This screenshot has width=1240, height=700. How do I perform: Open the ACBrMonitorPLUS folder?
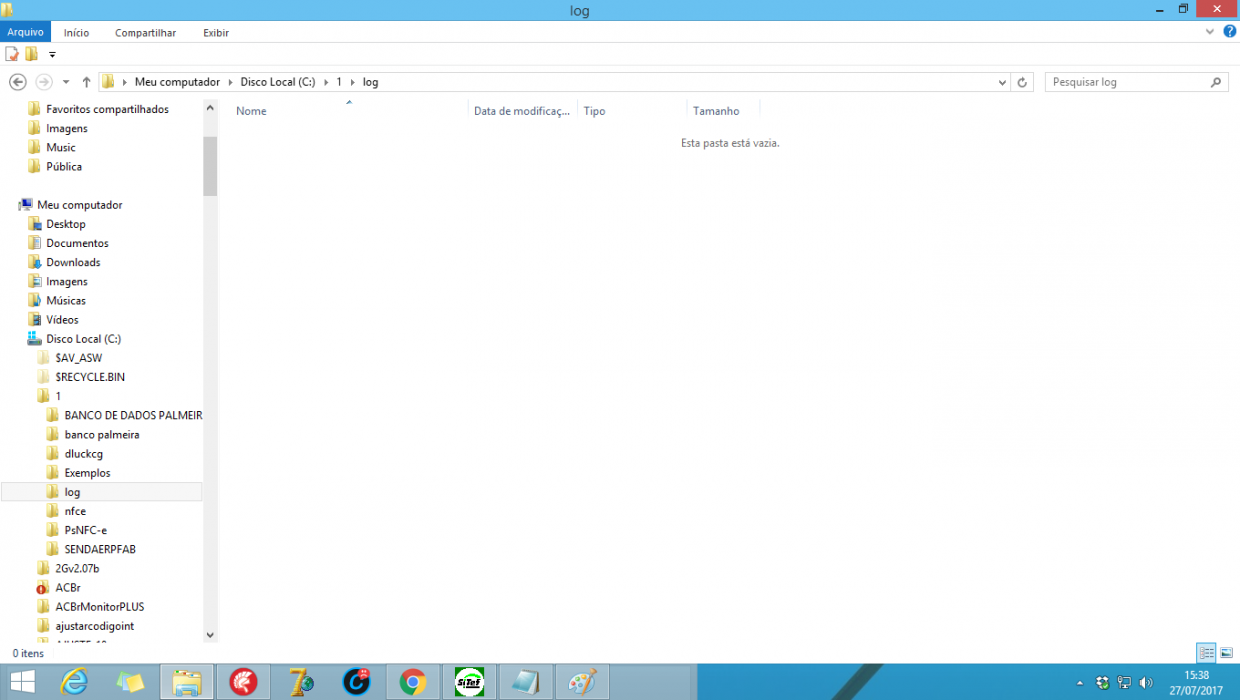click(100, 607)
